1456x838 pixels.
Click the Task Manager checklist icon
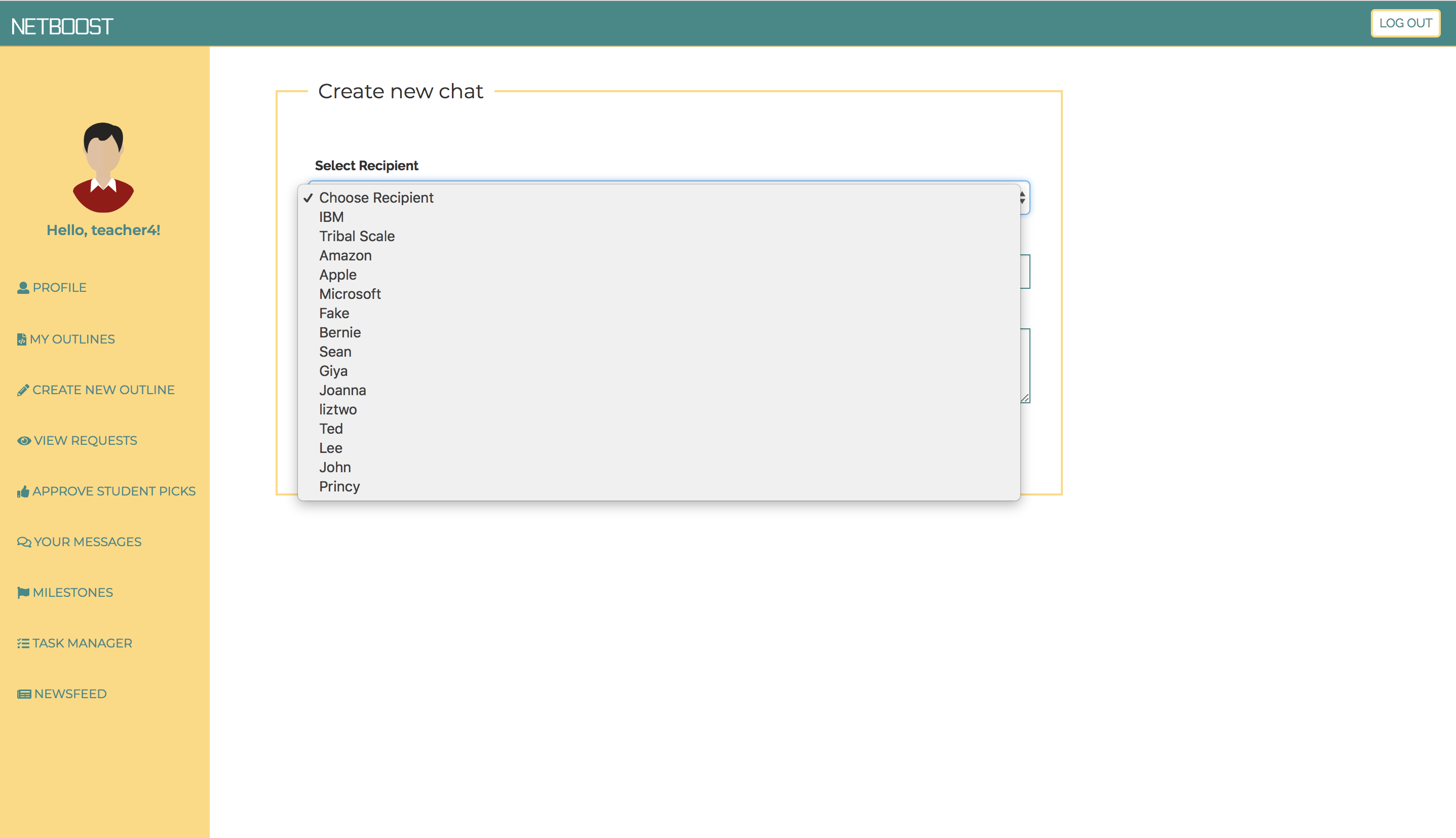23,643
